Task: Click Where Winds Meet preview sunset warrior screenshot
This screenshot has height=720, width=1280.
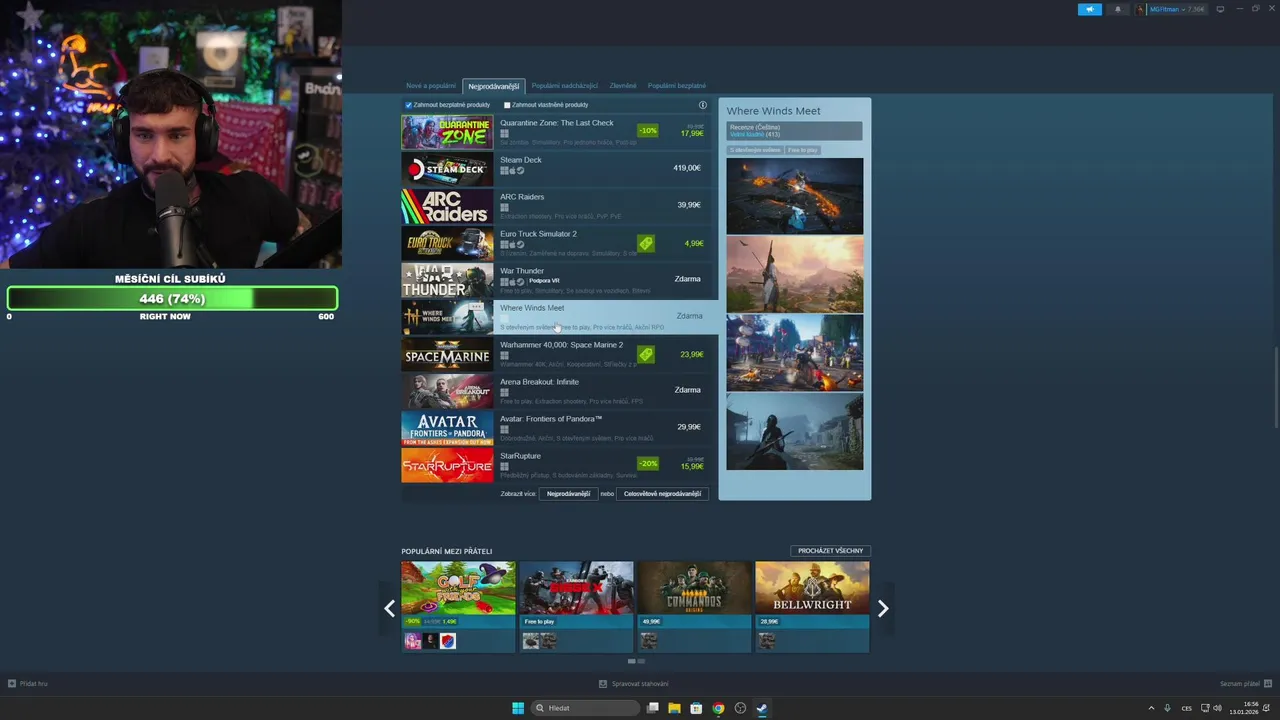Action: point(795,274)
